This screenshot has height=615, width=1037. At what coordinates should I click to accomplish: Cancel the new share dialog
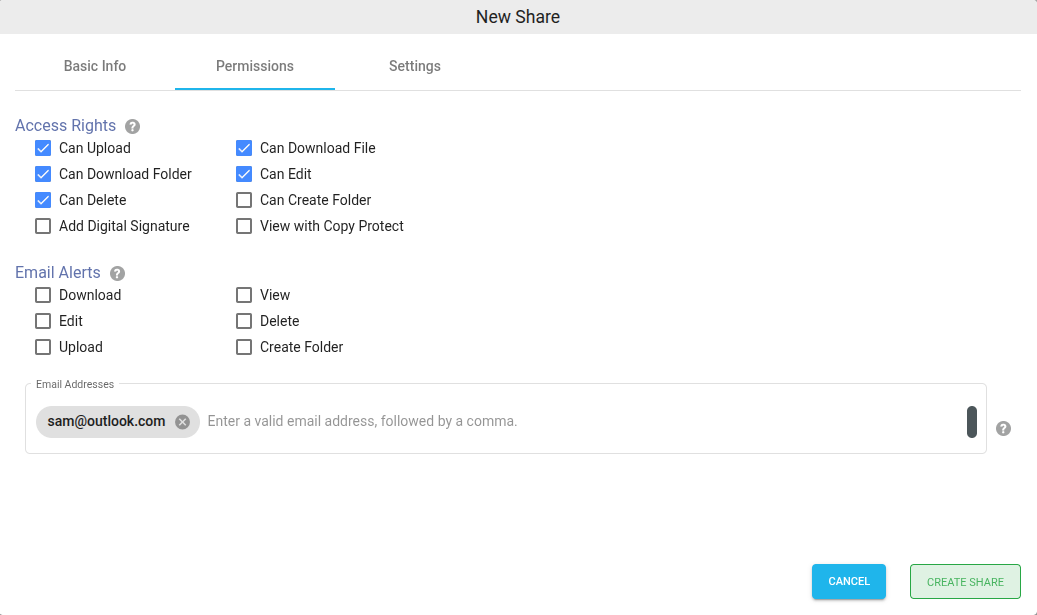click(x=848, y=581)
